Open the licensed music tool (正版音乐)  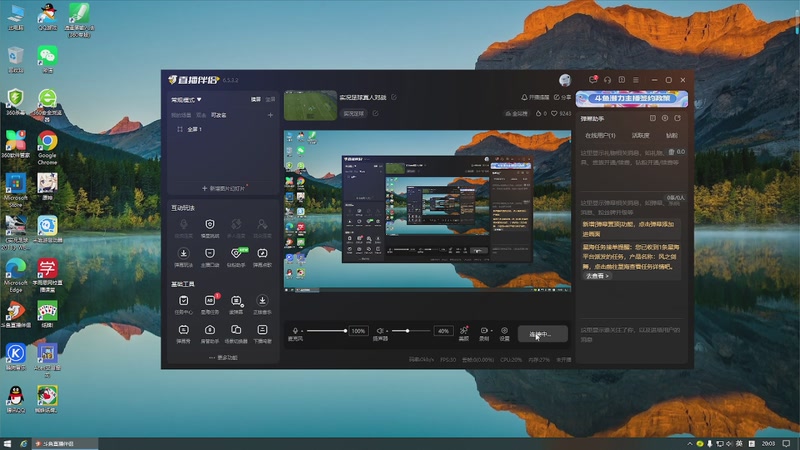[x=262, y=304]
